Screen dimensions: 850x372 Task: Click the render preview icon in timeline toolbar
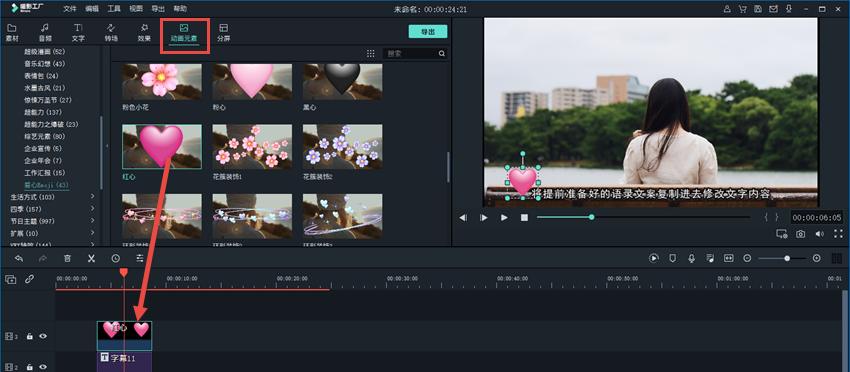coord(654,258)
